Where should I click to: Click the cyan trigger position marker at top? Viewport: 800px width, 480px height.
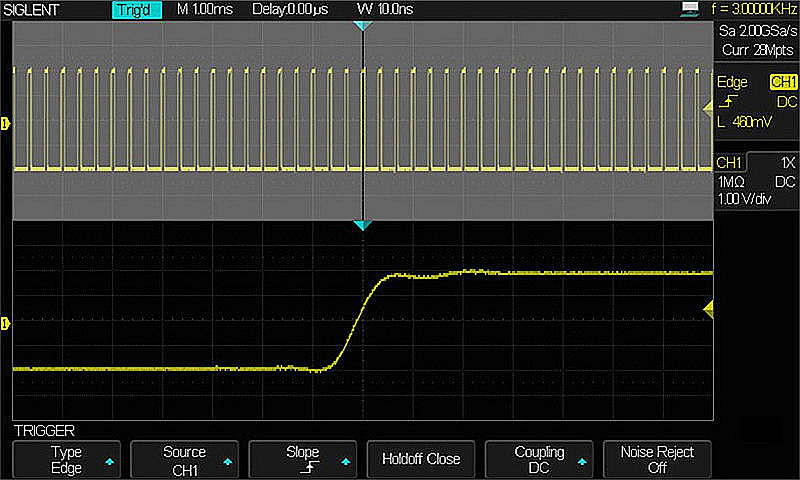[363, 26]
